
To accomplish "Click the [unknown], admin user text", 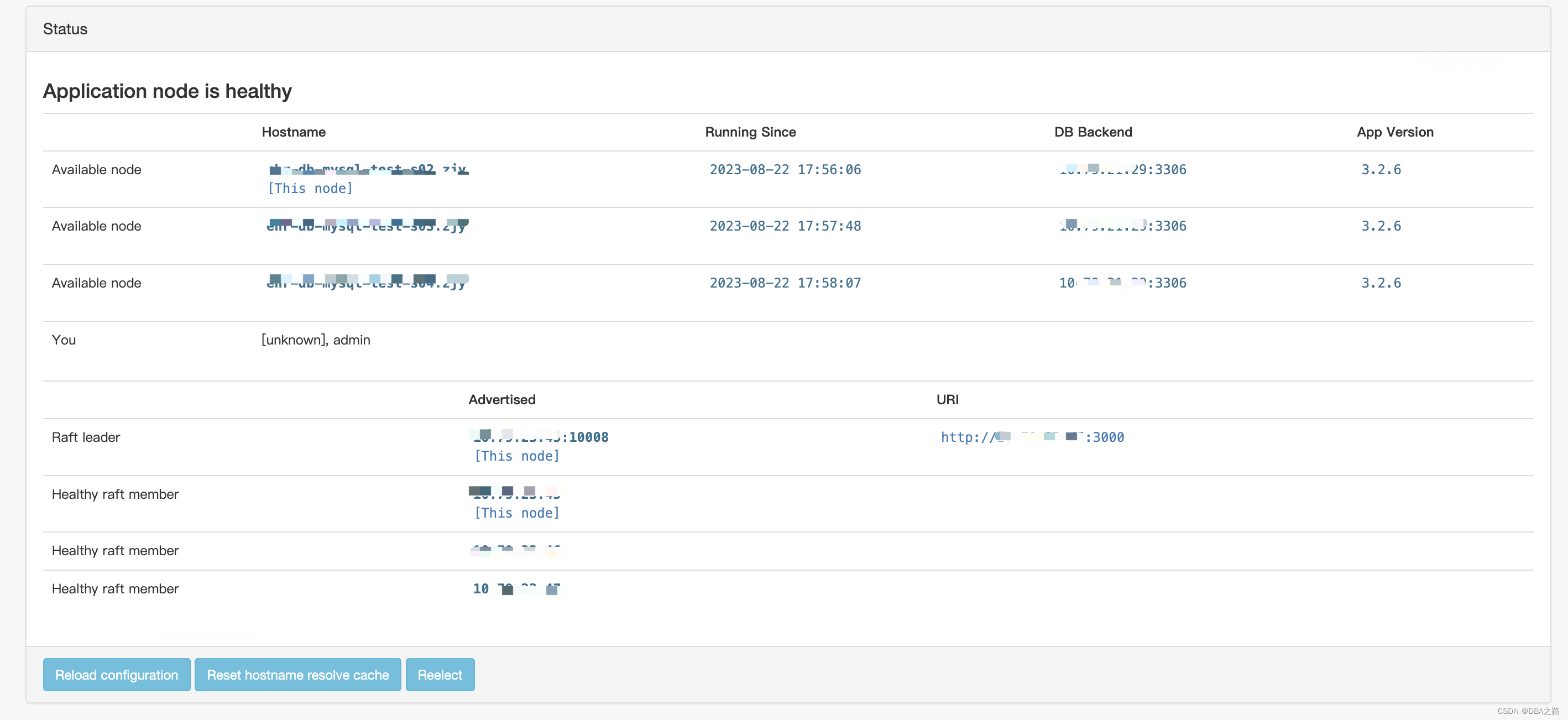I will (315, 340).
